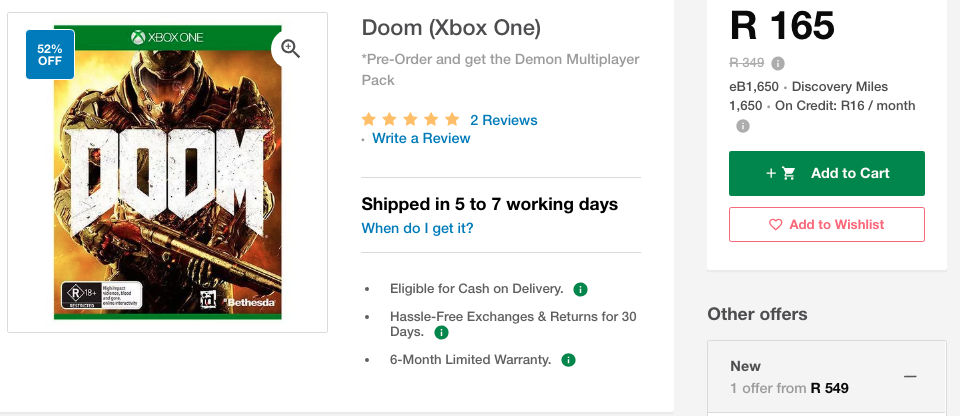Click the R 165 current price
Image resolution: width=960 pixels, height=416 pixels.
pyautogui.click(x=782, y=27)
